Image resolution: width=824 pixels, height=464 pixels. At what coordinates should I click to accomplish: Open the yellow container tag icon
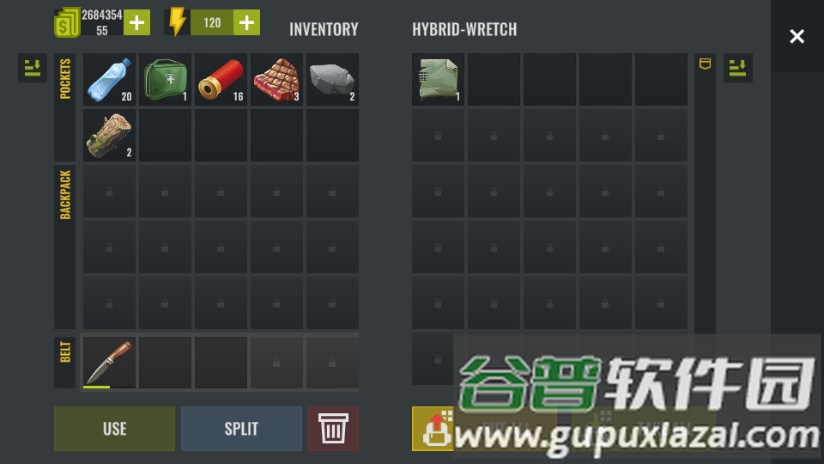point(705,64)
